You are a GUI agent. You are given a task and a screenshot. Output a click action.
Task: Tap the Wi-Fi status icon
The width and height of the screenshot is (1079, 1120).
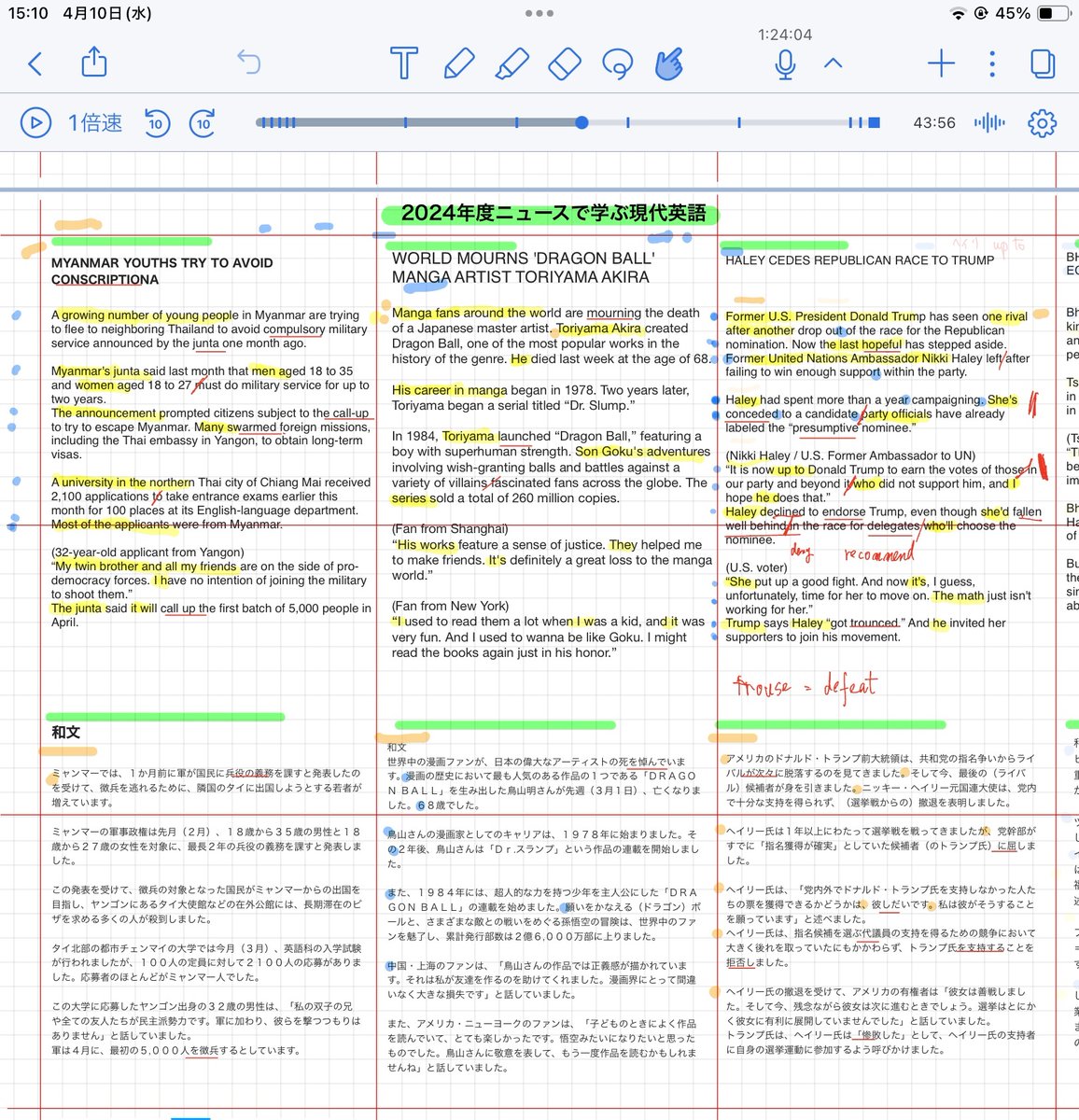click(x=958, y=13)
